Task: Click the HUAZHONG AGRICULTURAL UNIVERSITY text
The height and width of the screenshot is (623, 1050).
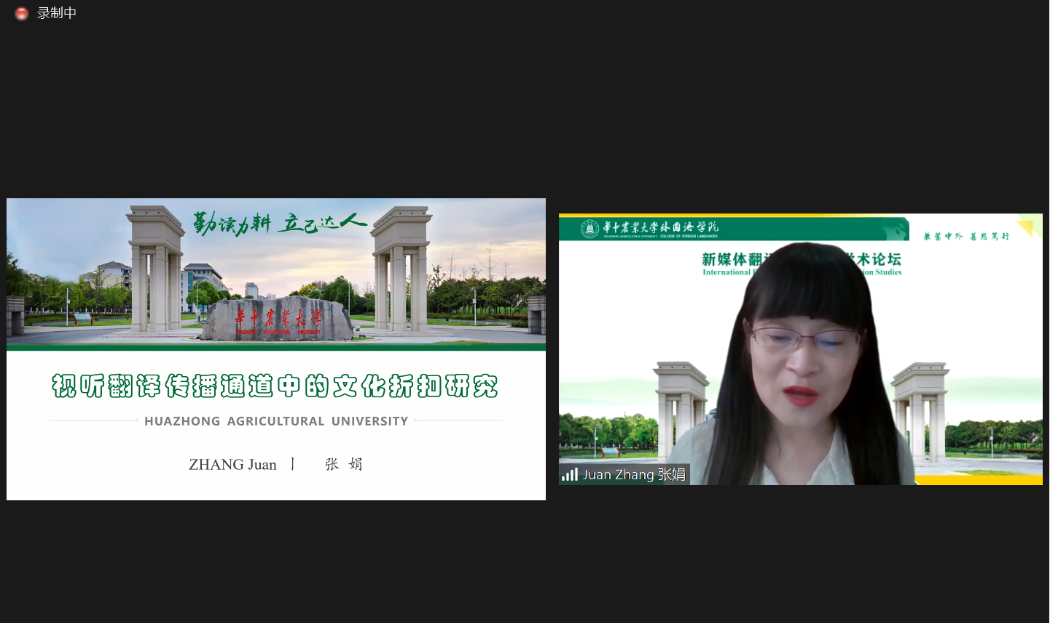Action: coord(276,421)
